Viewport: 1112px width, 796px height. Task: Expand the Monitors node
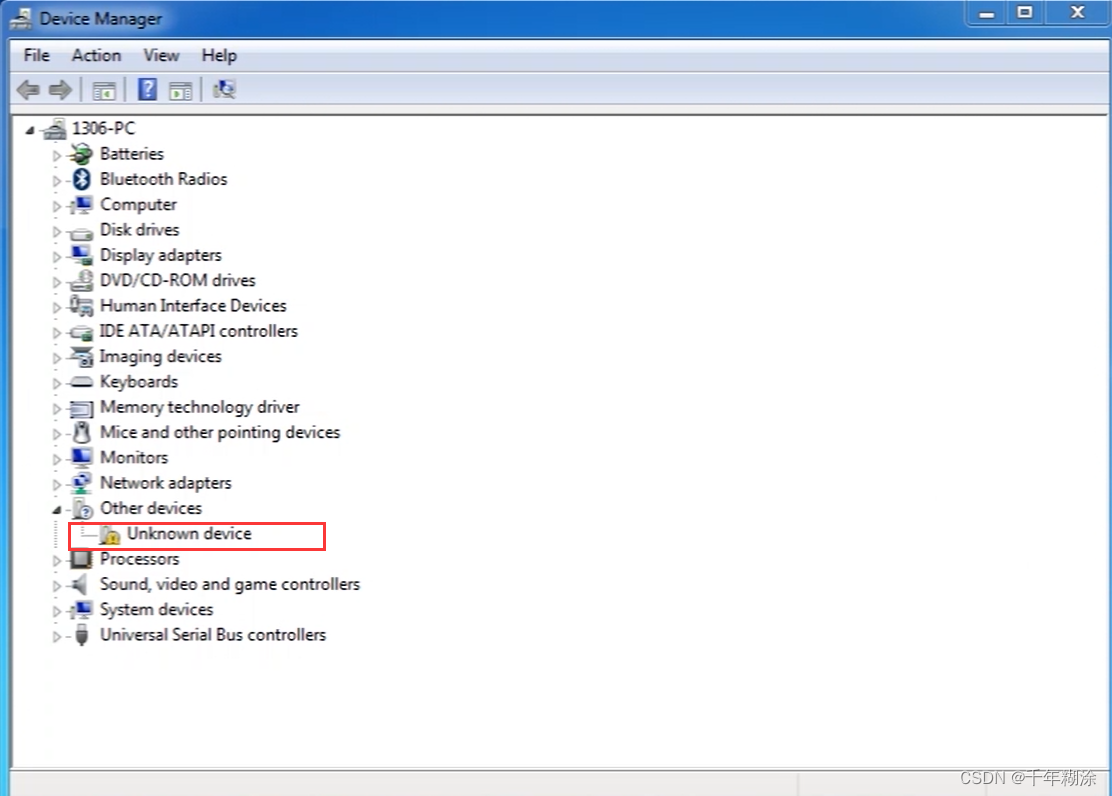click(57, 459)
